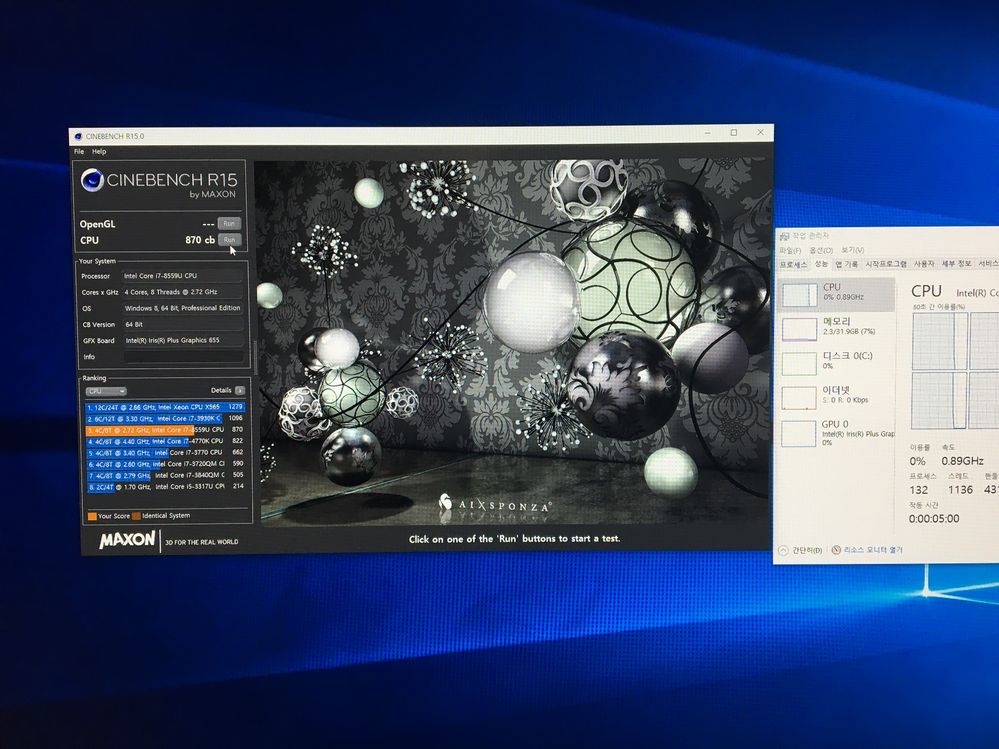Click the uptime value 0:00:05:00
Image resolution: width=999 pixels, height=749 pixels.
click(x=933, y=519)
